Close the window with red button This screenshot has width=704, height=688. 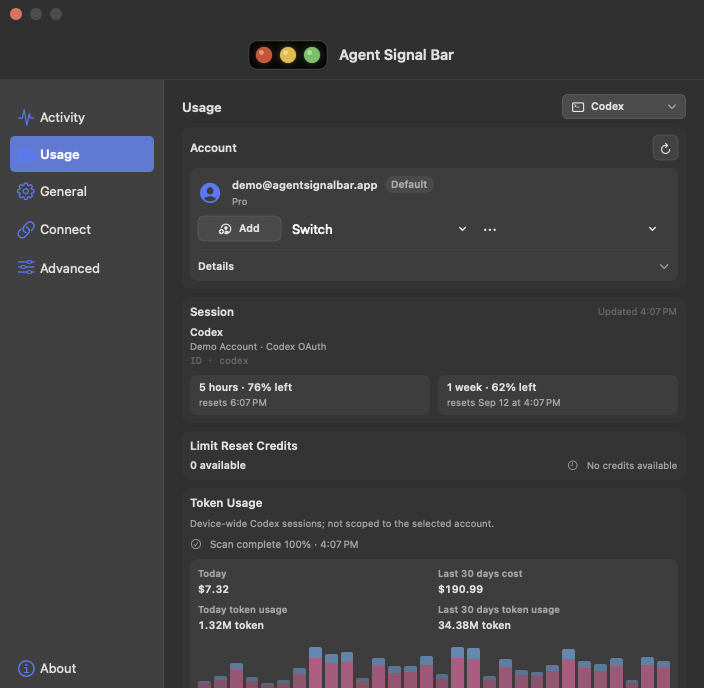click(x=16, y=14)
